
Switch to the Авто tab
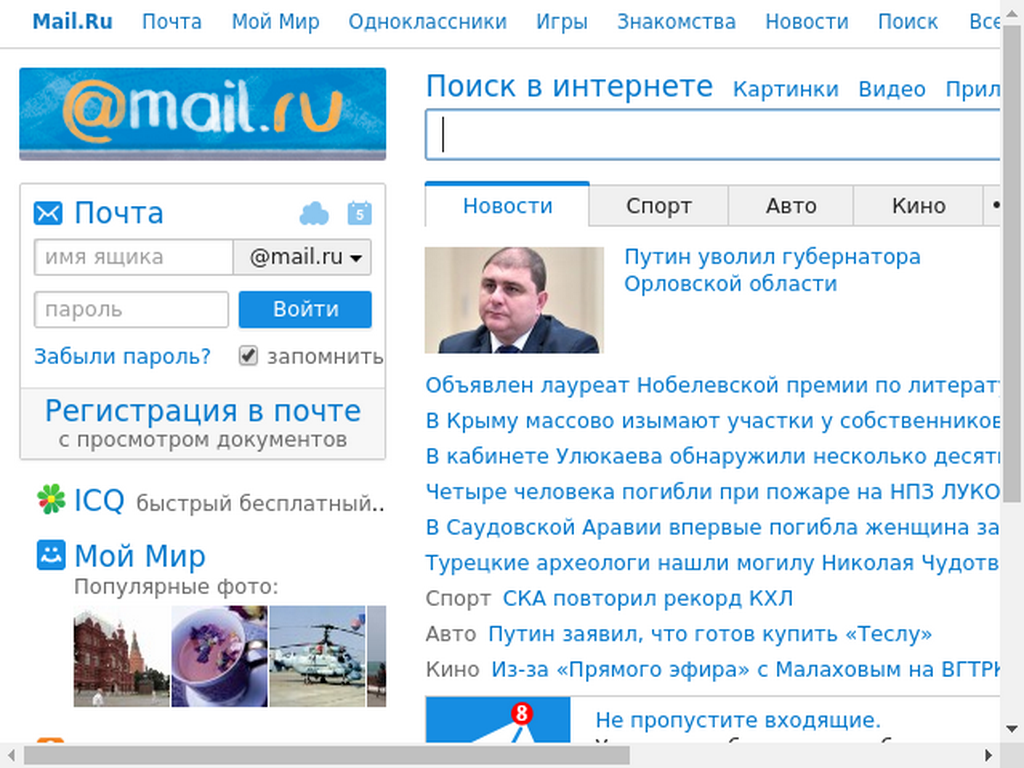791,206
